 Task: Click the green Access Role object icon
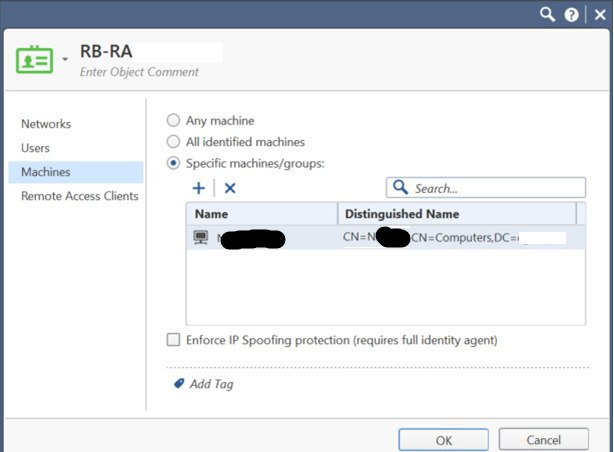coord(34,60)
